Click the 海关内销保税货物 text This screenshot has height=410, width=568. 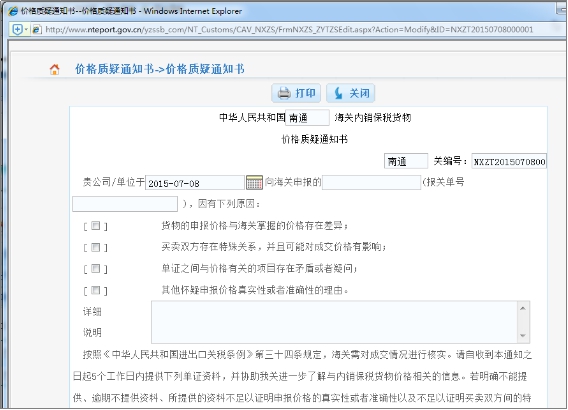point(373,118)
